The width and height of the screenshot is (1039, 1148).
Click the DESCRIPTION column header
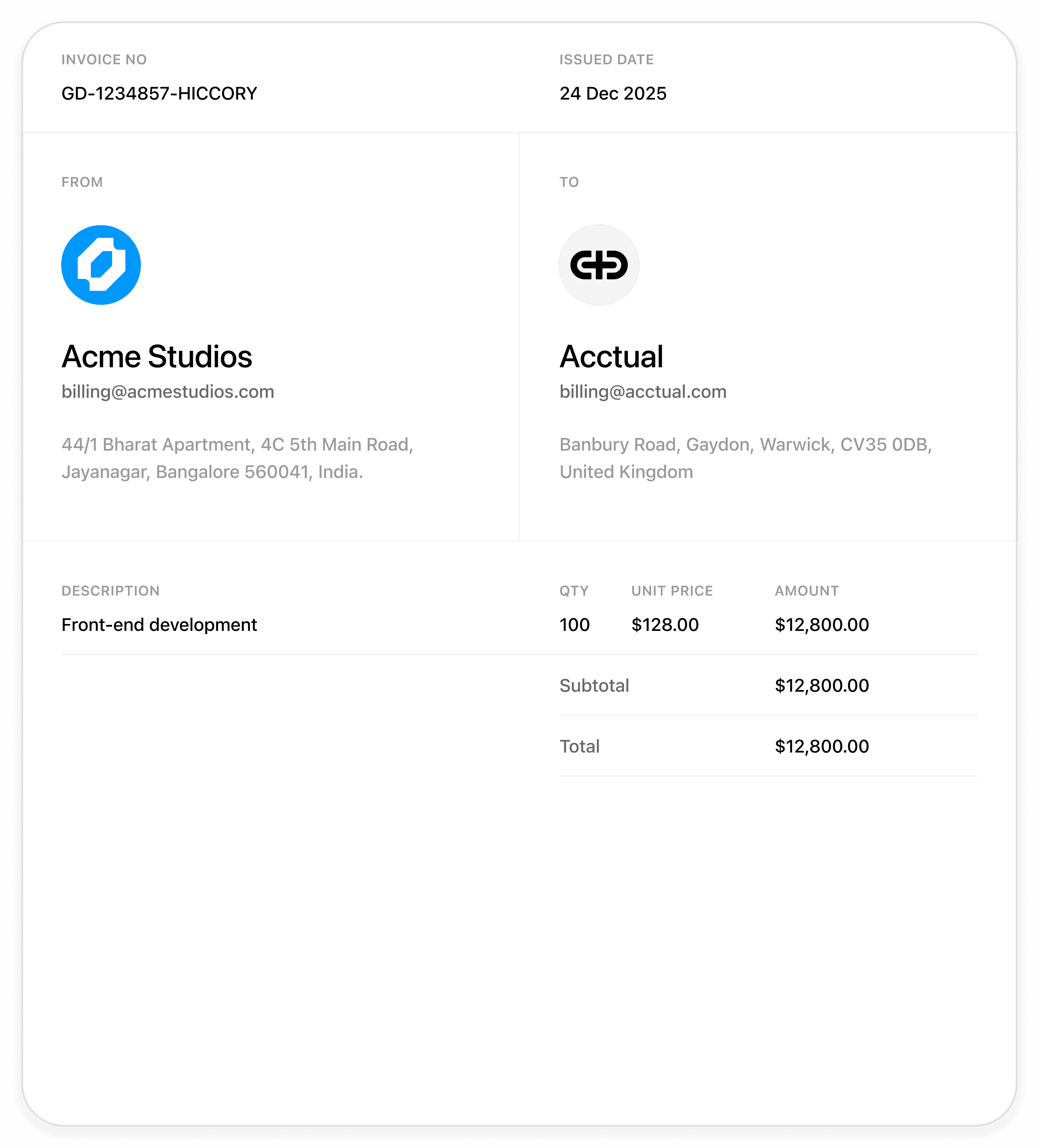click(110, 590)
